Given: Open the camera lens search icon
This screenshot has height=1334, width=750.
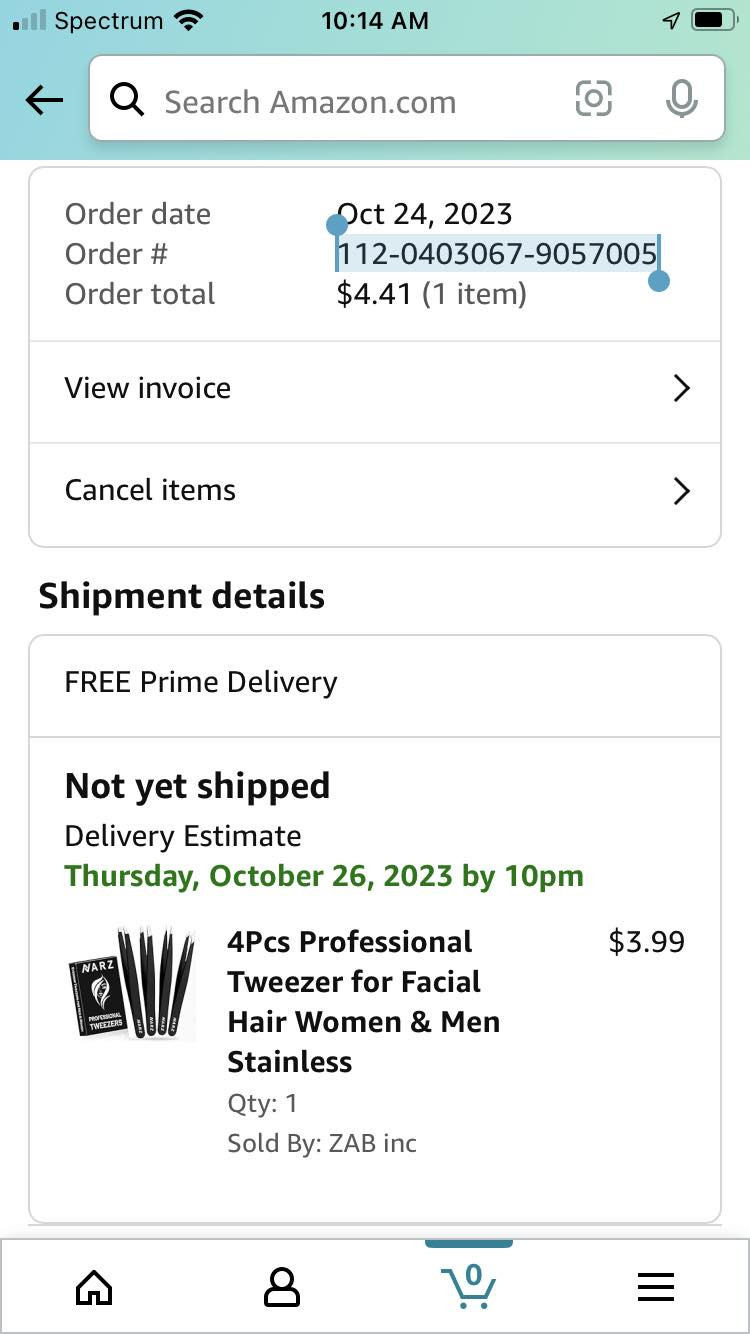Looking at the screenshot, I should [593, 99].
